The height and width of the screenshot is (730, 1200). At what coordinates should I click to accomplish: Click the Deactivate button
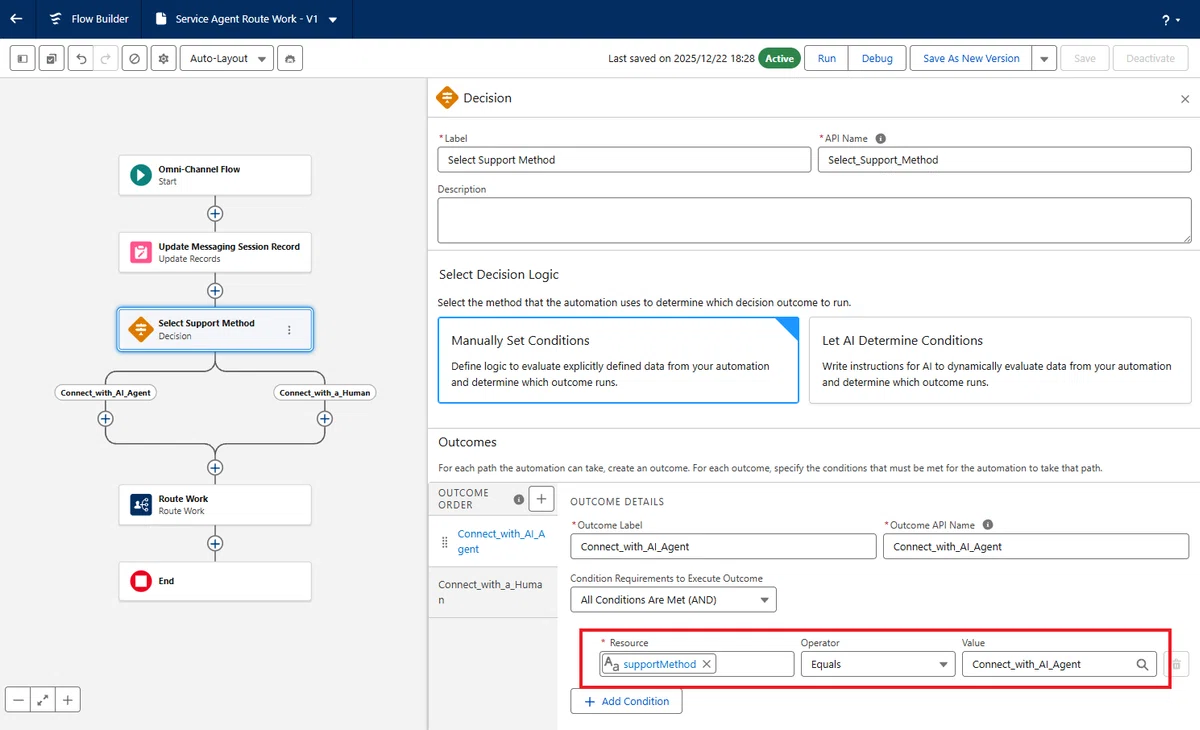coord(1151,58)
